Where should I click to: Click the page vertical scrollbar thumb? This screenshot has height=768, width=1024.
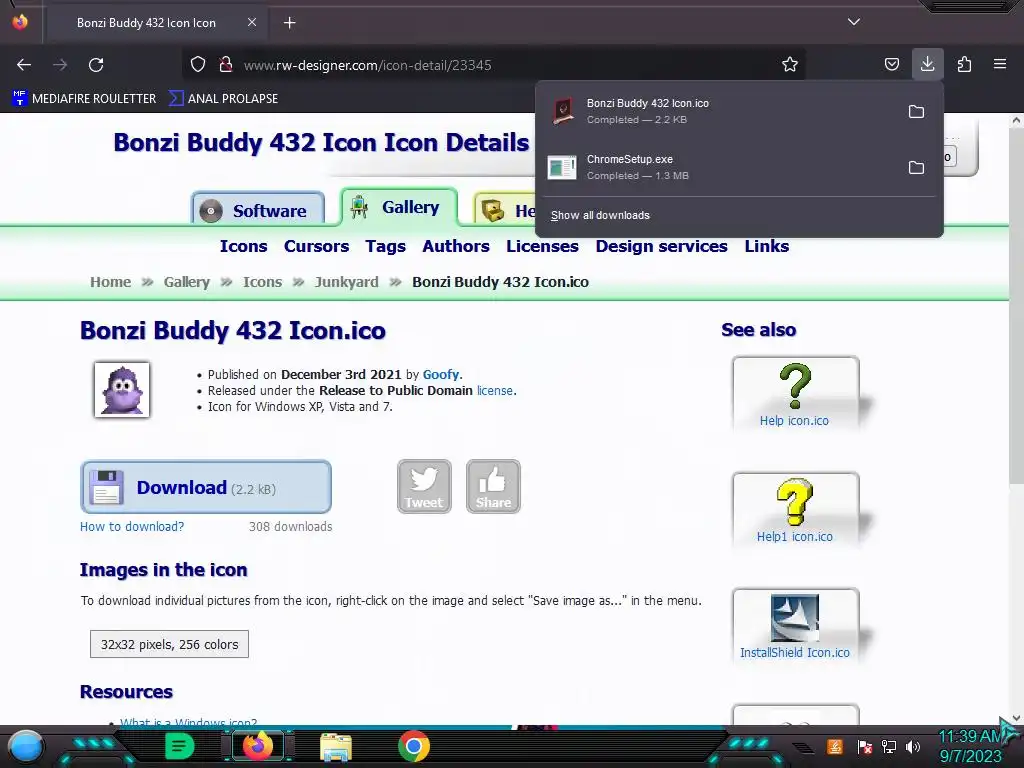tap(1016, 307)
